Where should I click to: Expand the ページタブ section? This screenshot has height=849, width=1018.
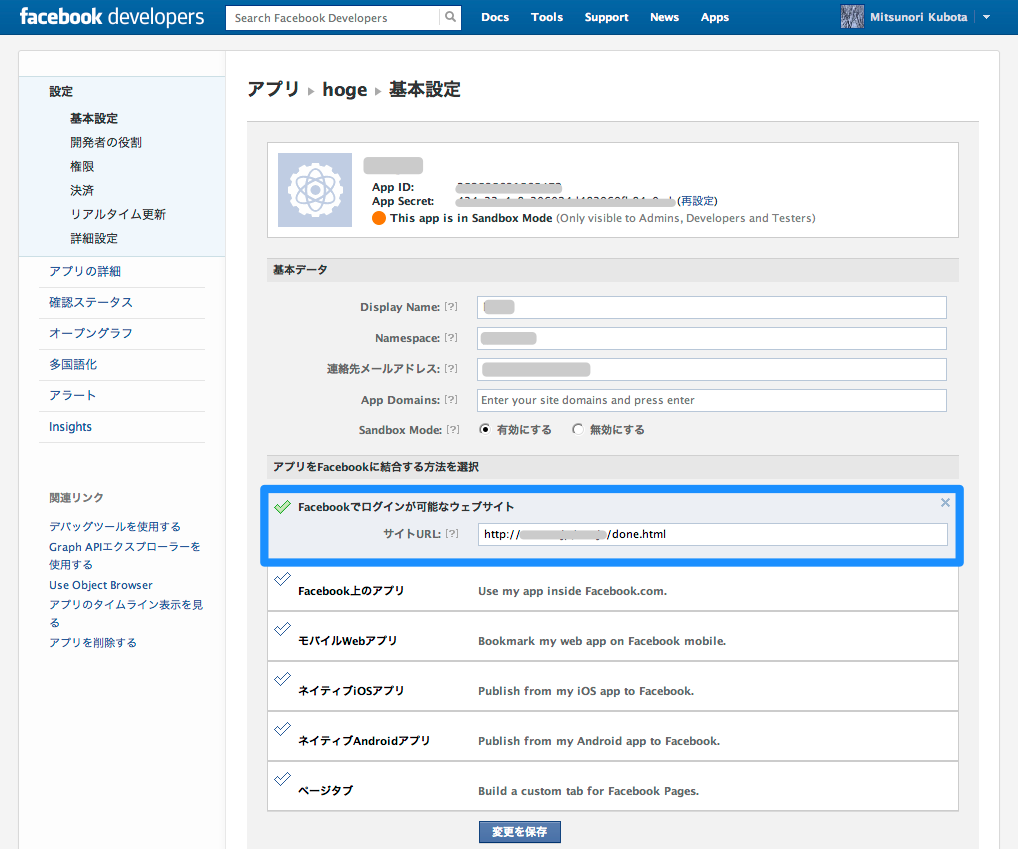pos(325,791)
